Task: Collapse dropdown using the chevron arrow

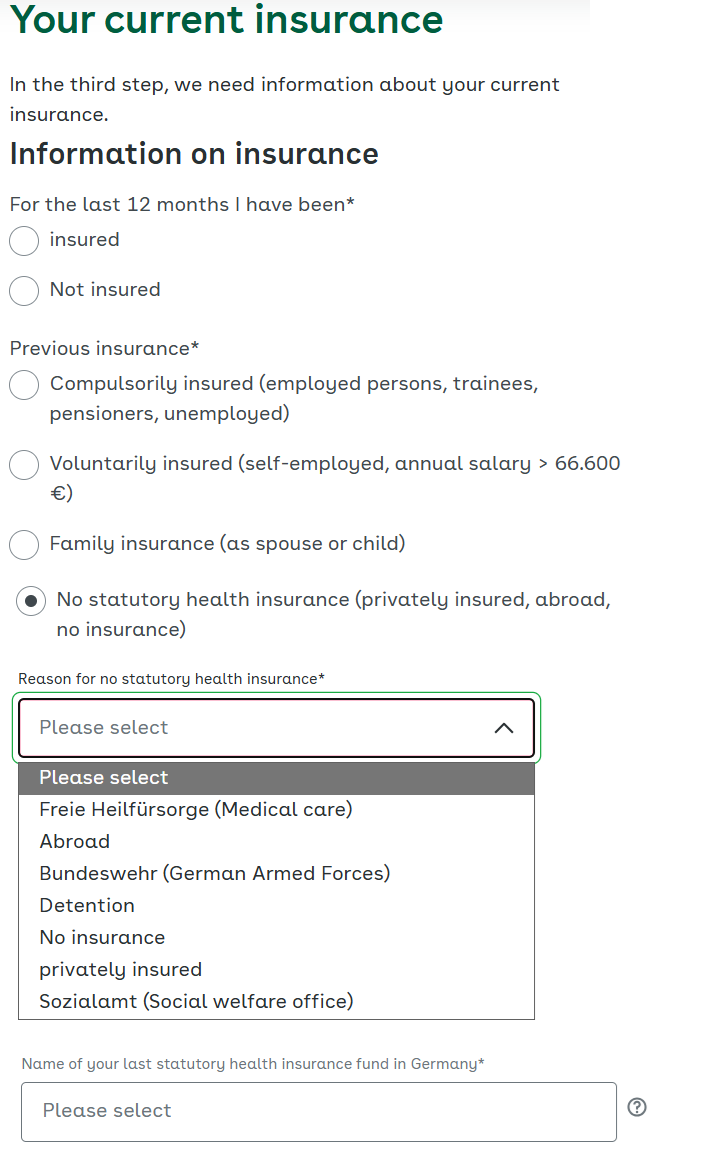Action: [504, 728]
